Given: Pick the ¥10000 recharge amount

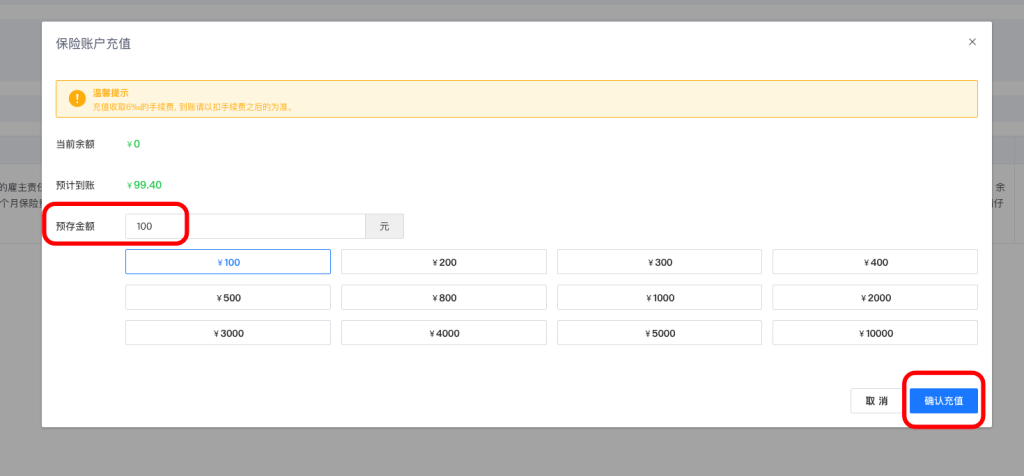Looking at the screenshot, I should pos(875,333).
